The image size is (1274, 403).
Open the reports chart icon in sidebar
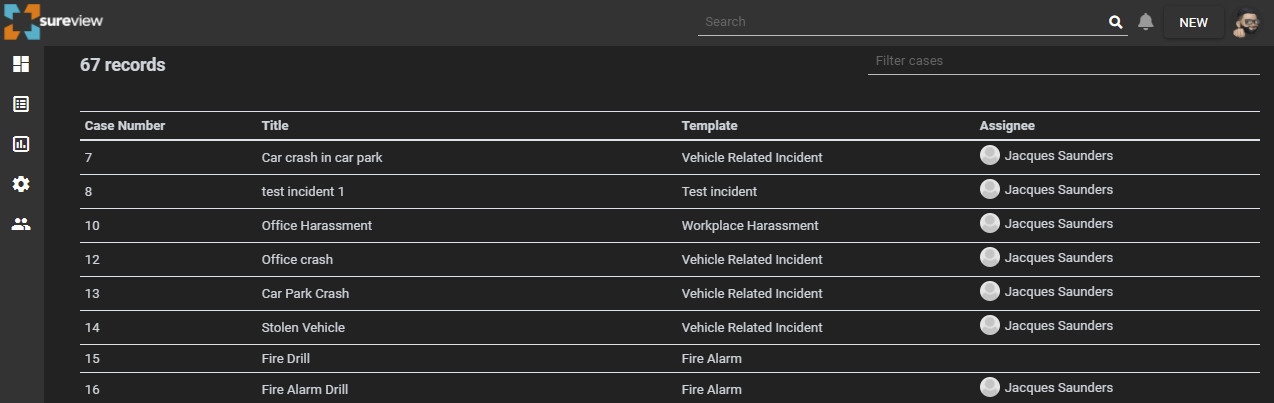pyautogui.click(x=21, y=144)
